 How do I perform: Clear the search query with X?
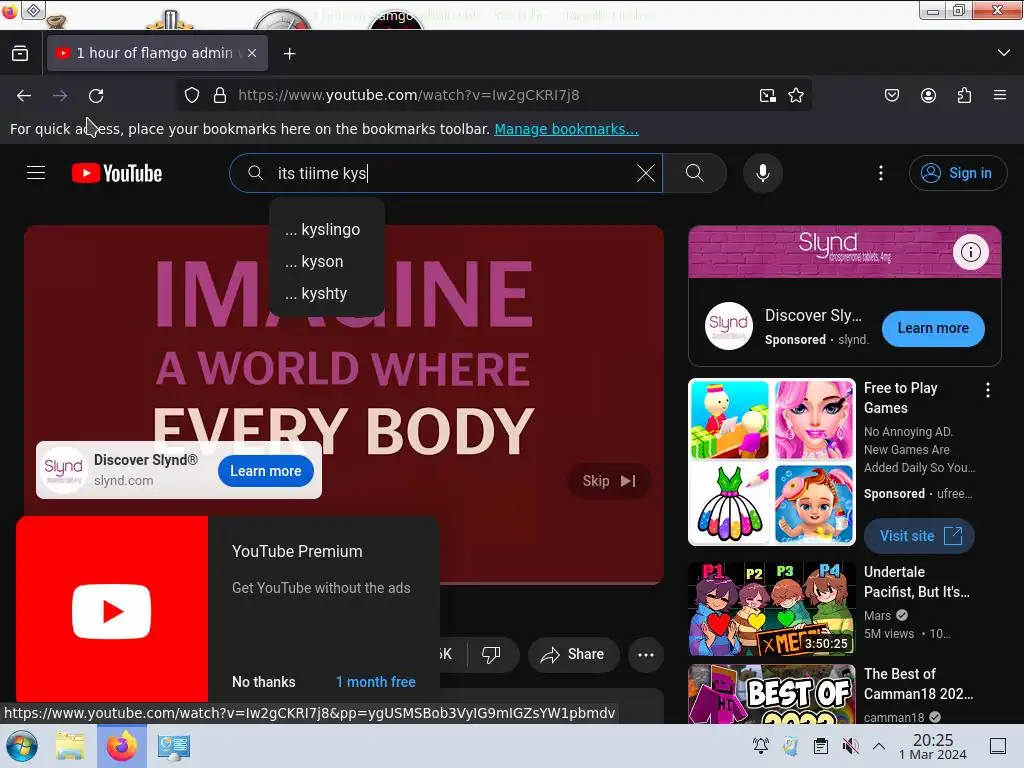646,173
